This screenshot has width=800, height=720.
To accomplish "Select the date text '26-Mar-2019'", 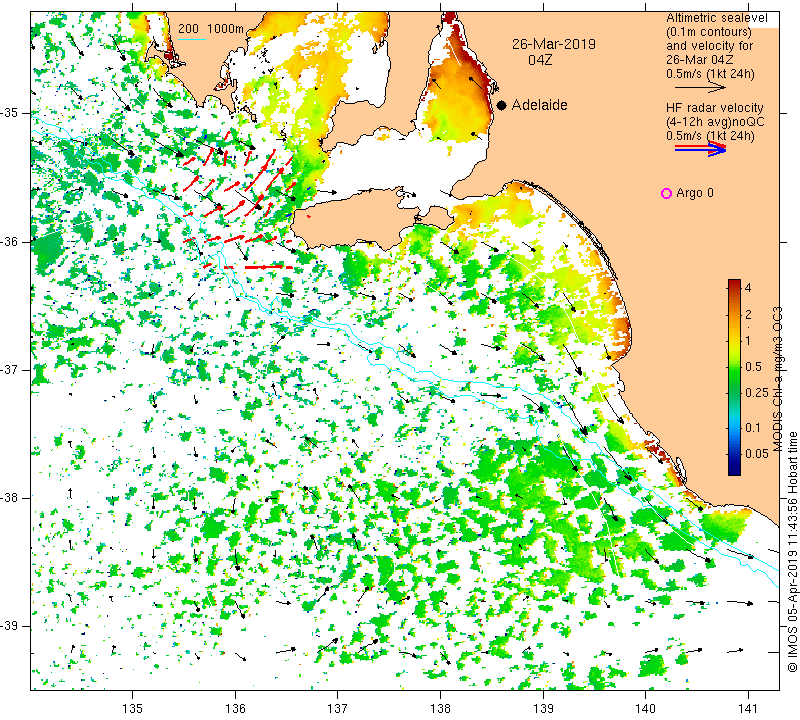I will (554, 44).
